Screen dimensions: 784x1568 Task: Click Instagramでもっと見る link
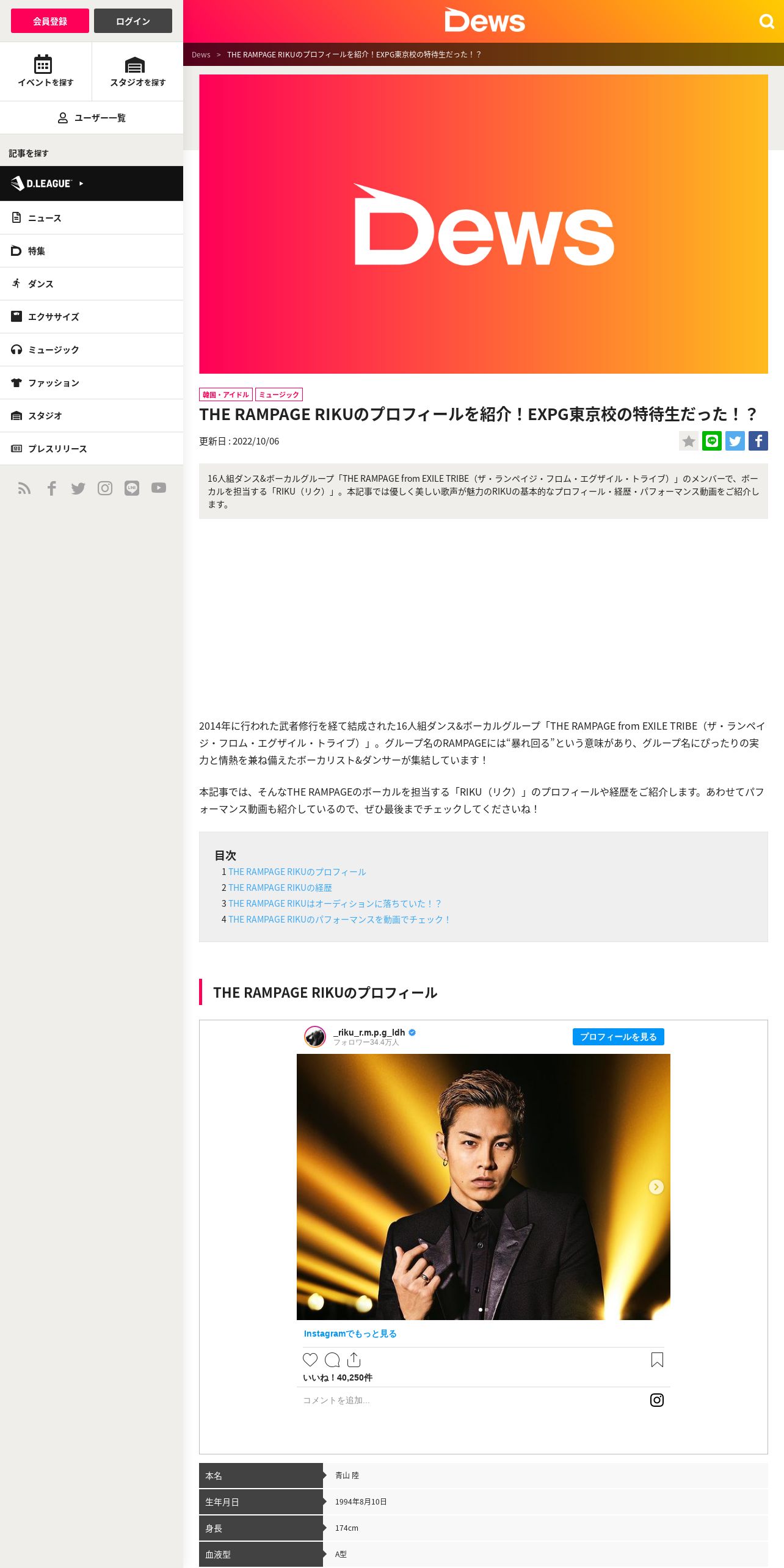tap(350, 1334)
